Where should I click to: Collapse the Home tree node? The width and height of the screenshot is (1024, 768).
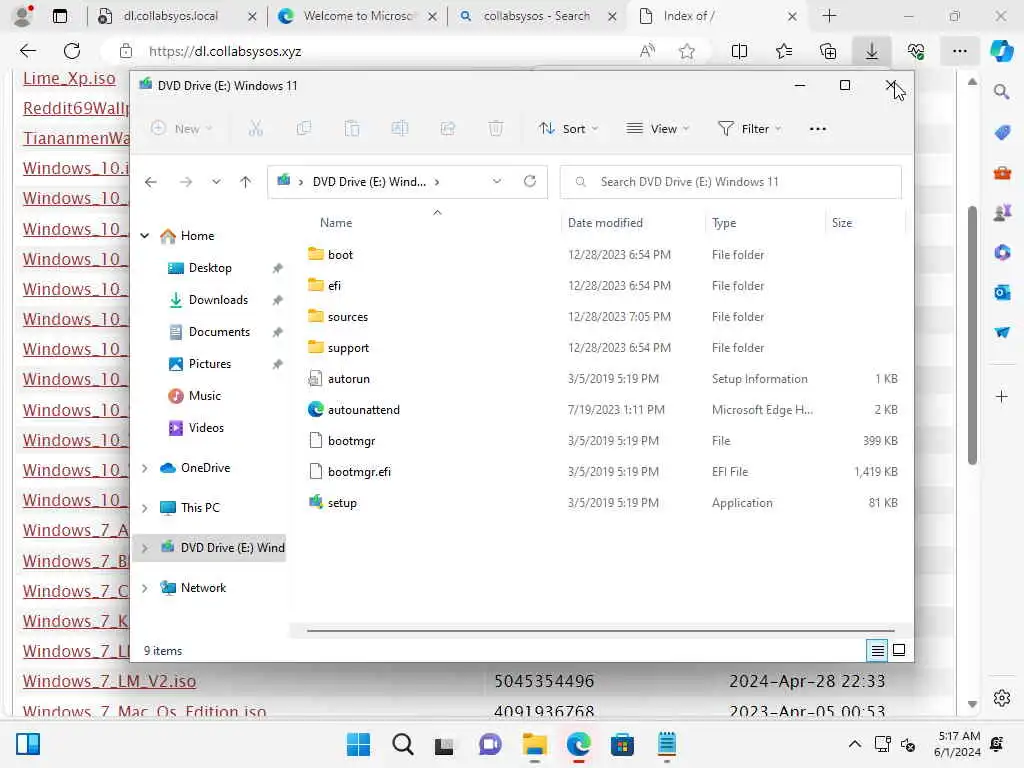(x=145, y=236)
